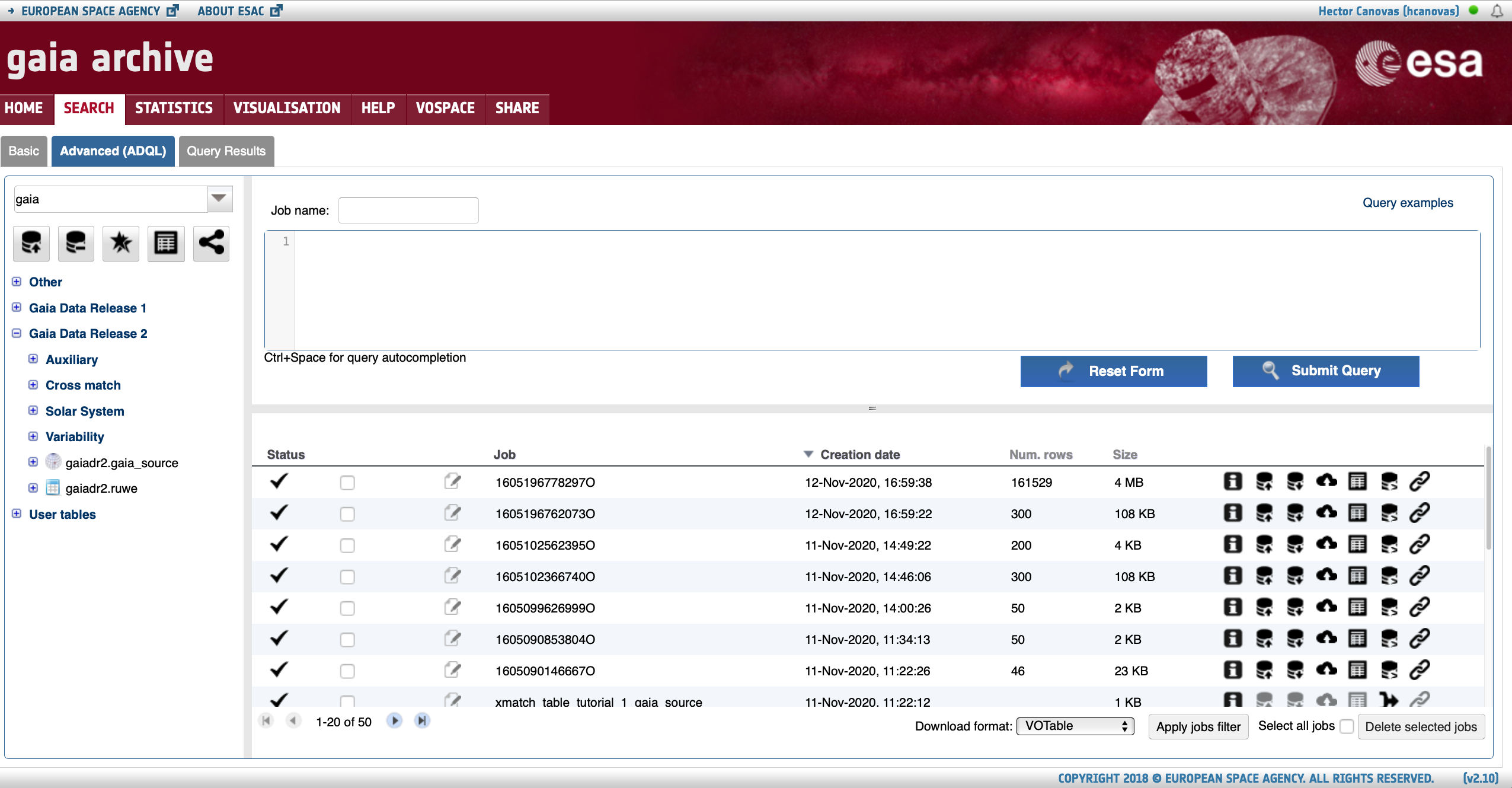Click the upload user table database icon
This screenshot has width=1512, height=788.
pos(31,243)
